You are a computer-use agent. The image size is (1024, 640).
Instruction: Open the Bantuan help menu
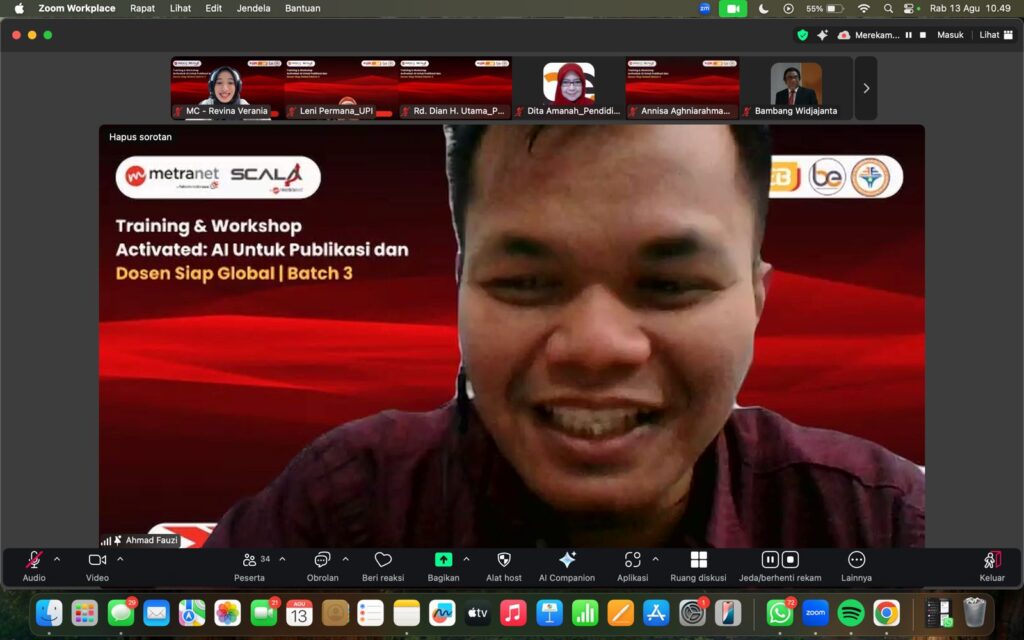coord(302,8)
